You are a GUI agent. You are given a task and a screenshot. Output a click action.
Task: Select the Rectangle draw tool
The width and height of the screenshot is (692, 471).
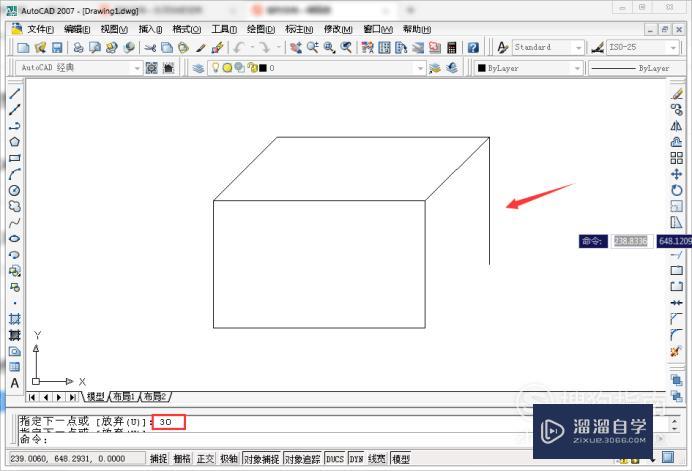tap(15, 158)
